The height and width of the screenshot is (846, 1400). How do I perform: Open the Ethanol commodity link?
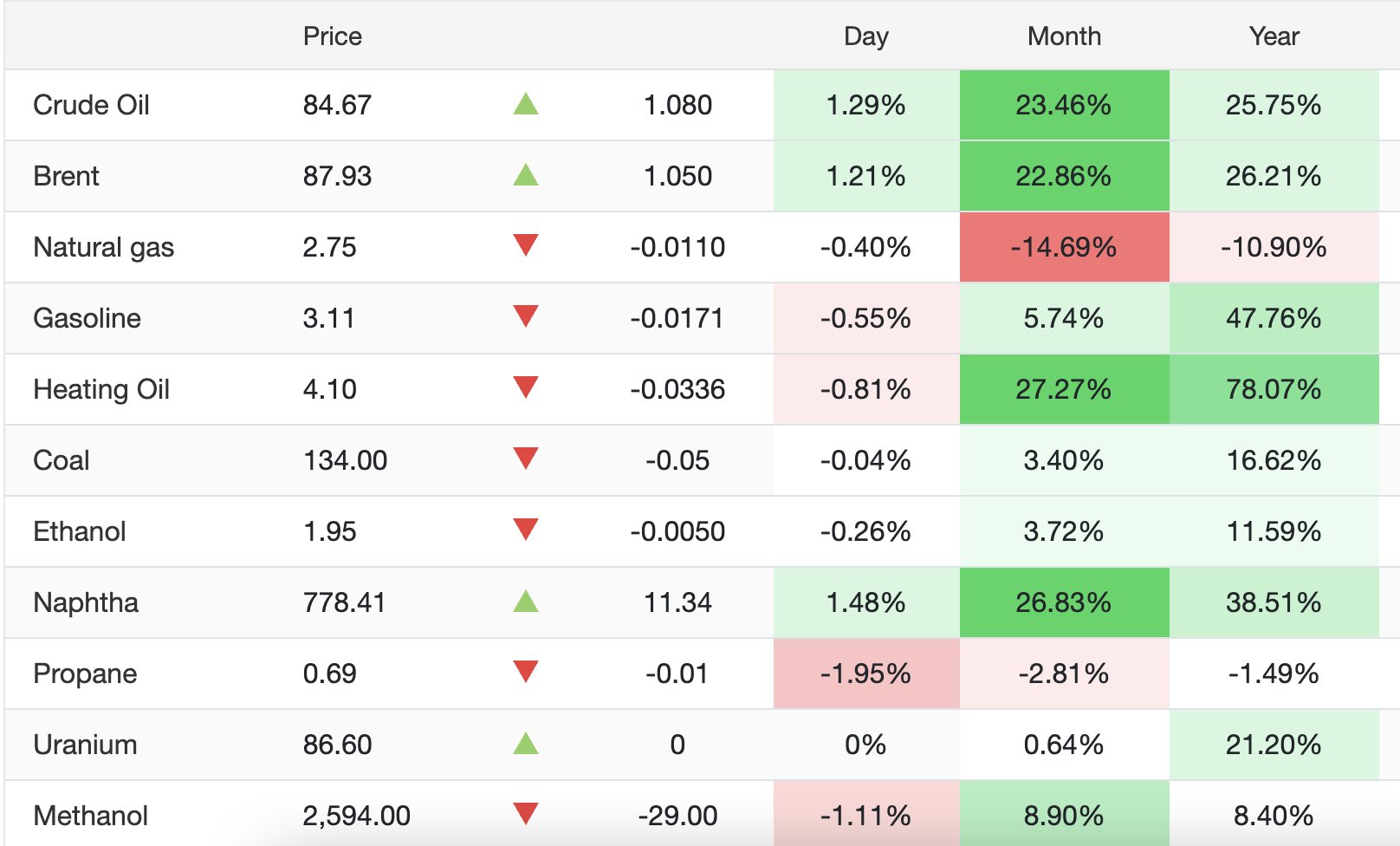pos(79,531)
